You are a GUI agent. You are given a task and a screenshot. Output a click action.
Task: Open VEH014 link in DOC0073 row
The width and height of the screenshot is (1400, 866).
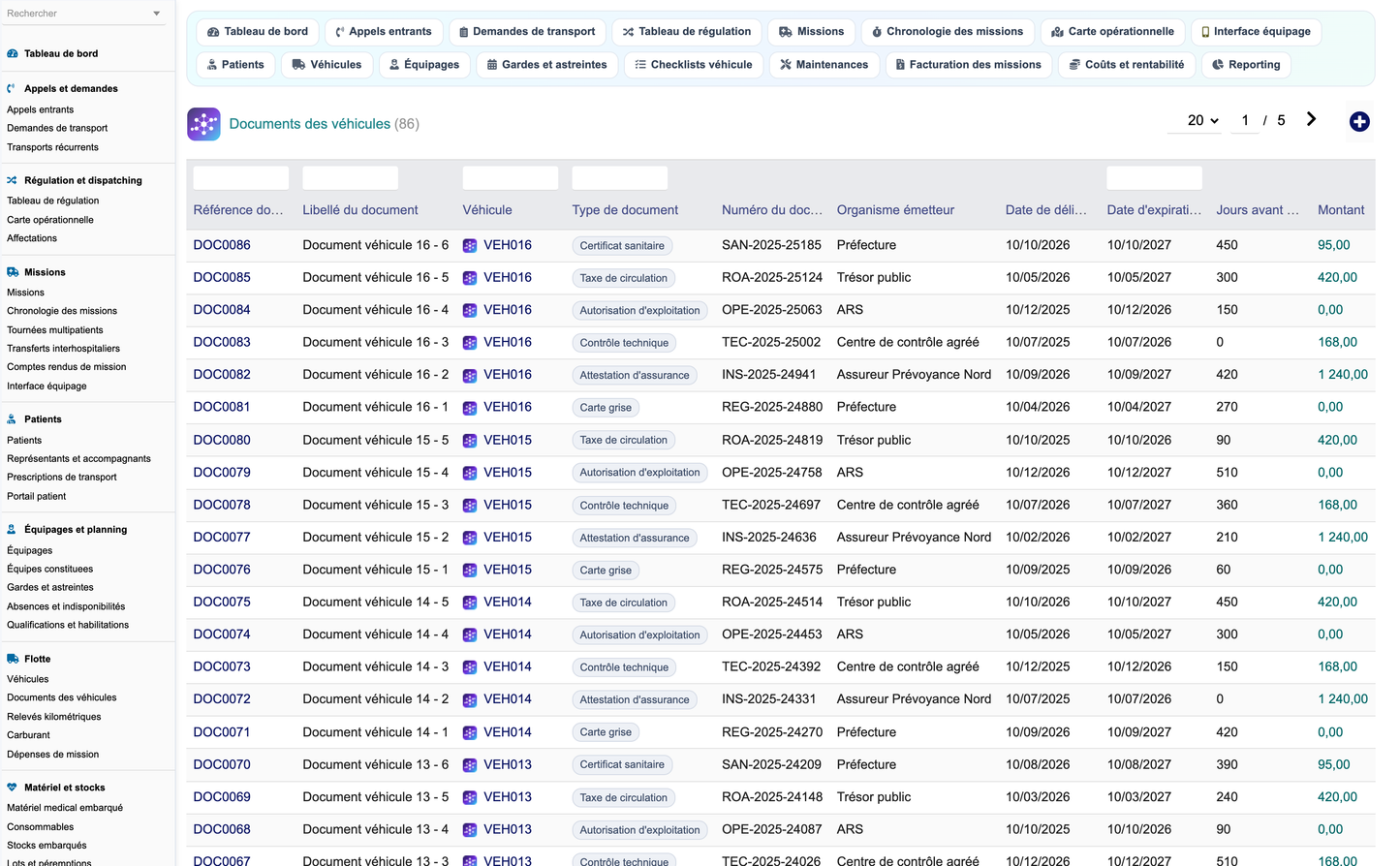508,666
